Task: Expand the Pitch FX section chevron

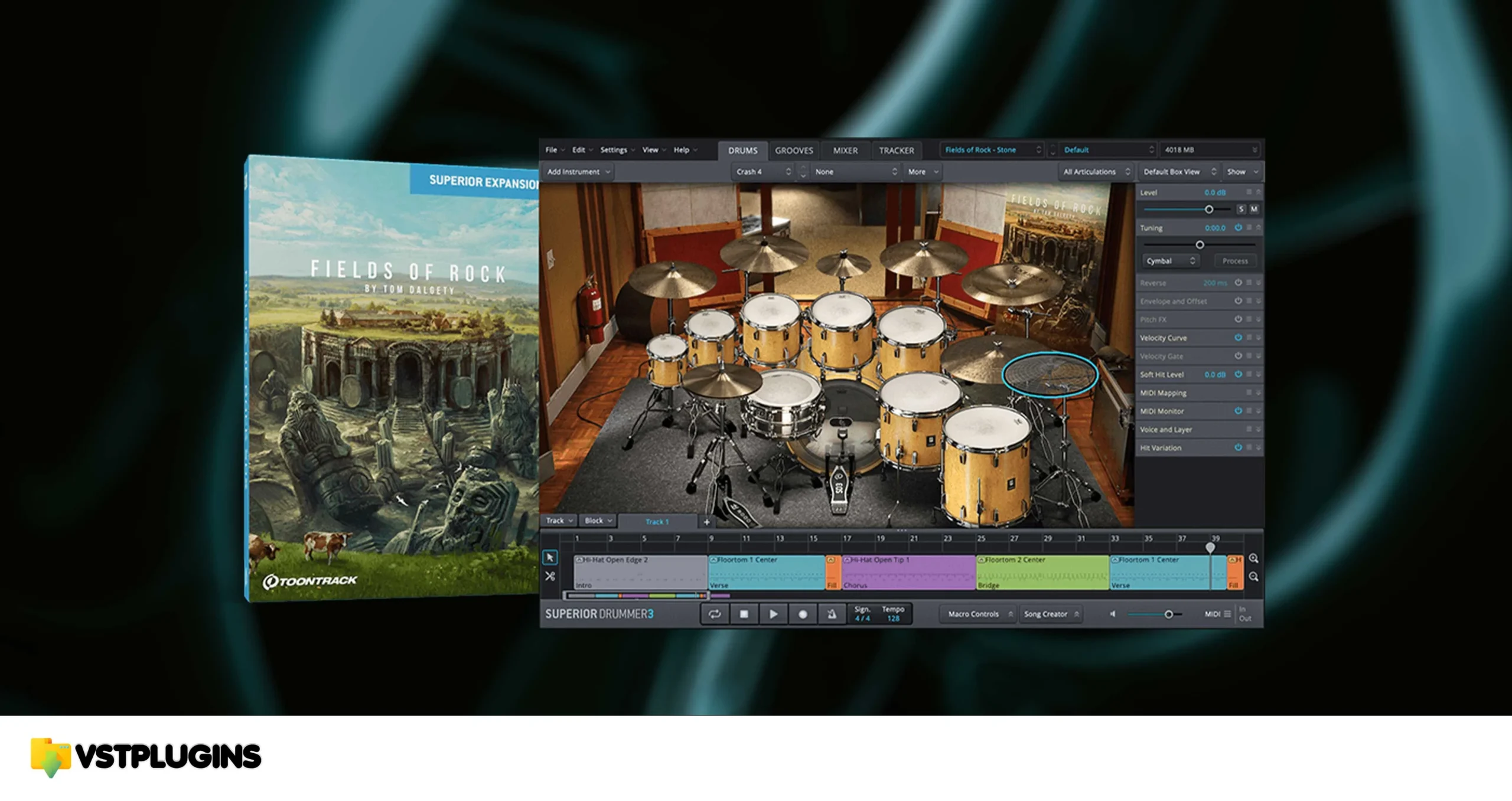Action: pyautogui.click(x=1258, y=319)
